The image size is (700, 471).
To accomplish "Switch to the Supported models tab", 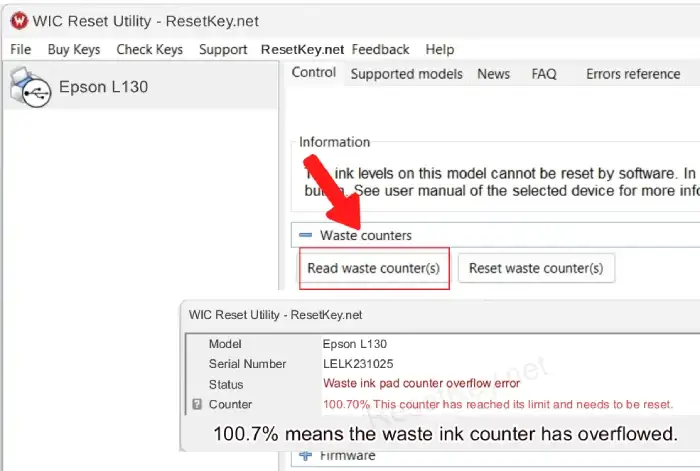I will click(x=406, y=74).
